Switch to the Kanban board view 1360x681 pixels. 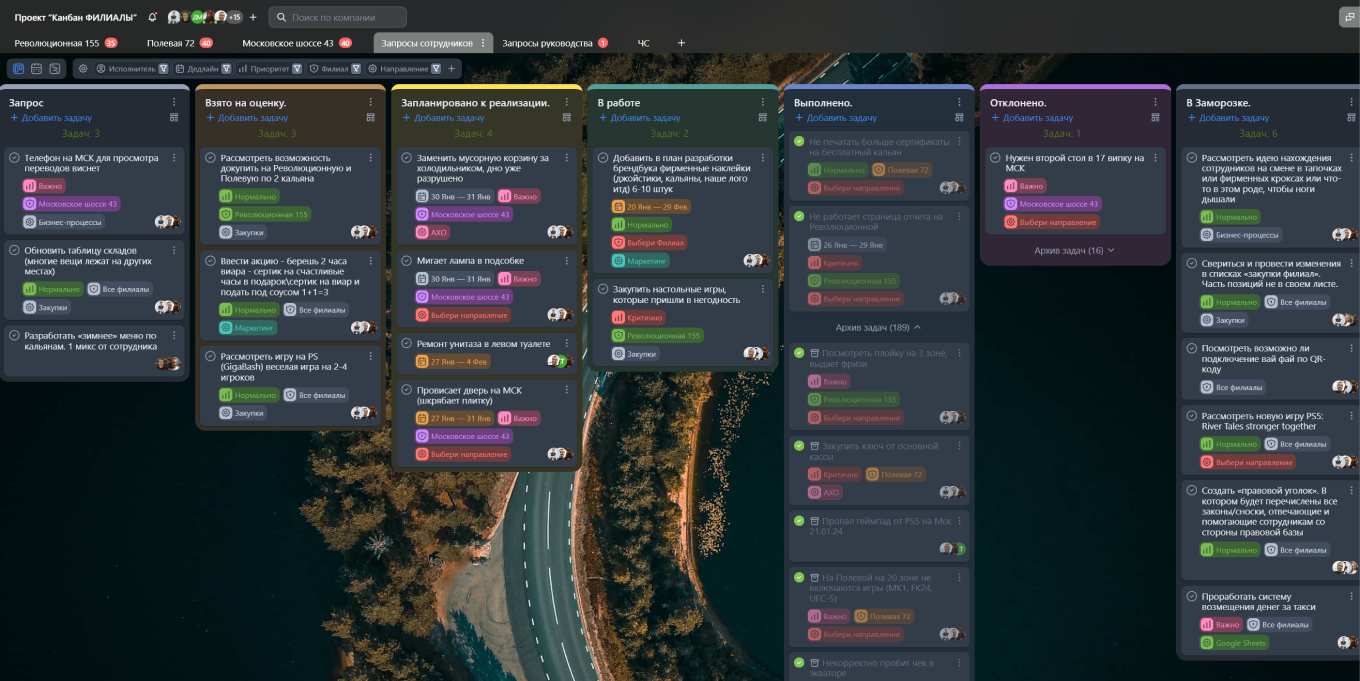(19, 69)
